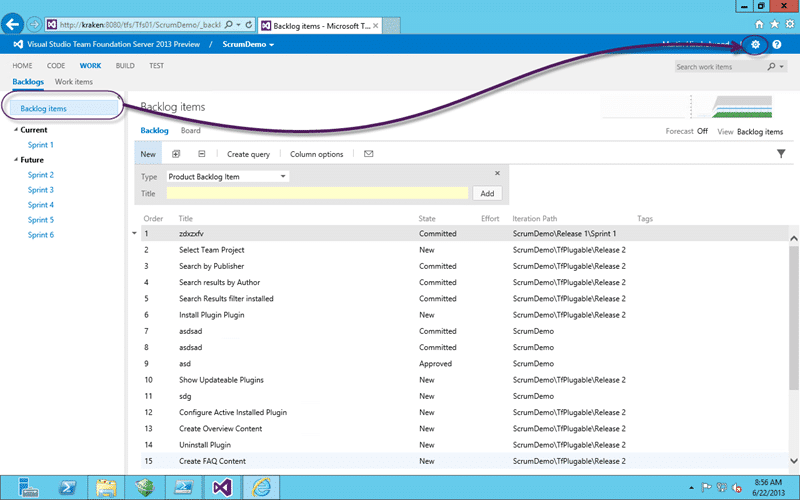Go forward with the browser forward arrow
800x500 pixels.
point(34,24)
